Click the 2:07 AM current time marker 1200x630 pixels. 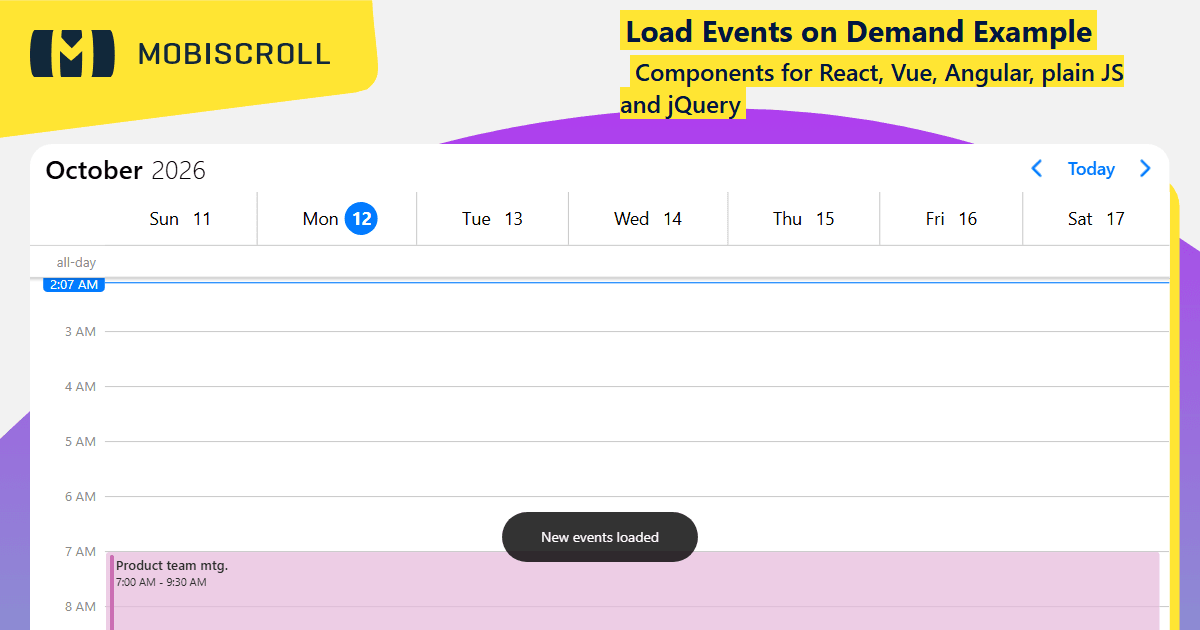pyautogui.click(x=74, y=285)
